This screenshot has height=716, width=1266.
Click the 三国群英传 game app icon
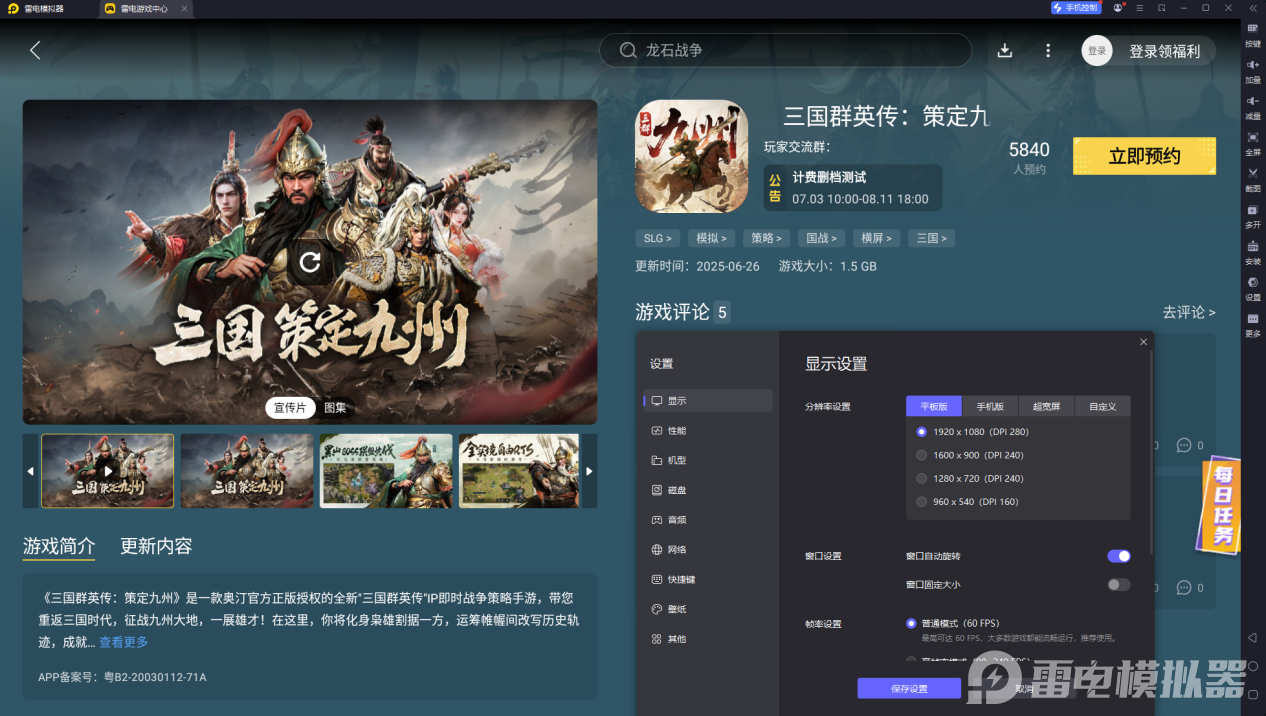tap(691, 156)
